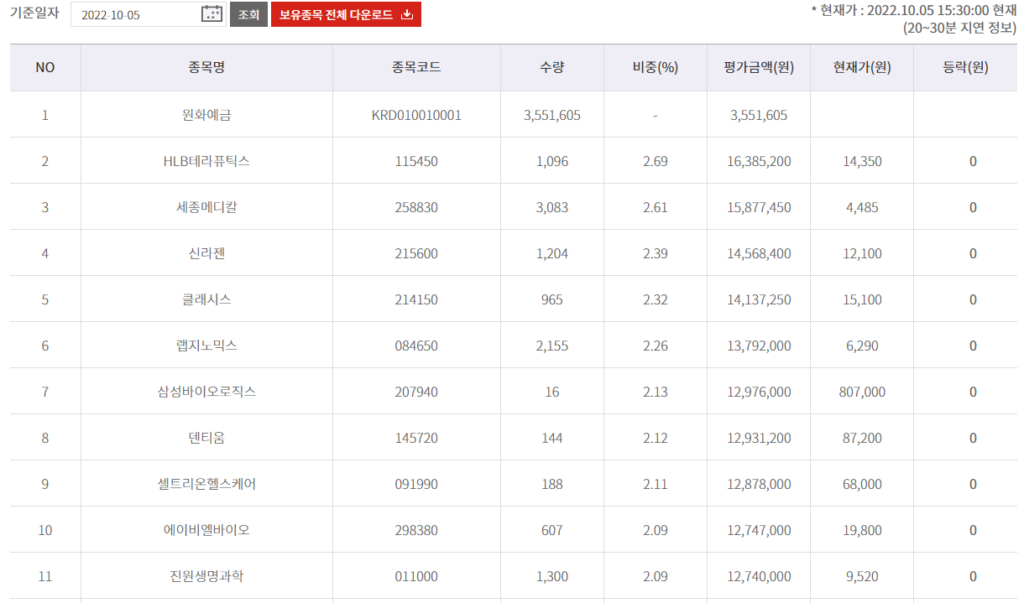The height and width of the screenshot is (603, 1024).
Task: Sort by the 종목명 column header
Action: [206, 68]
